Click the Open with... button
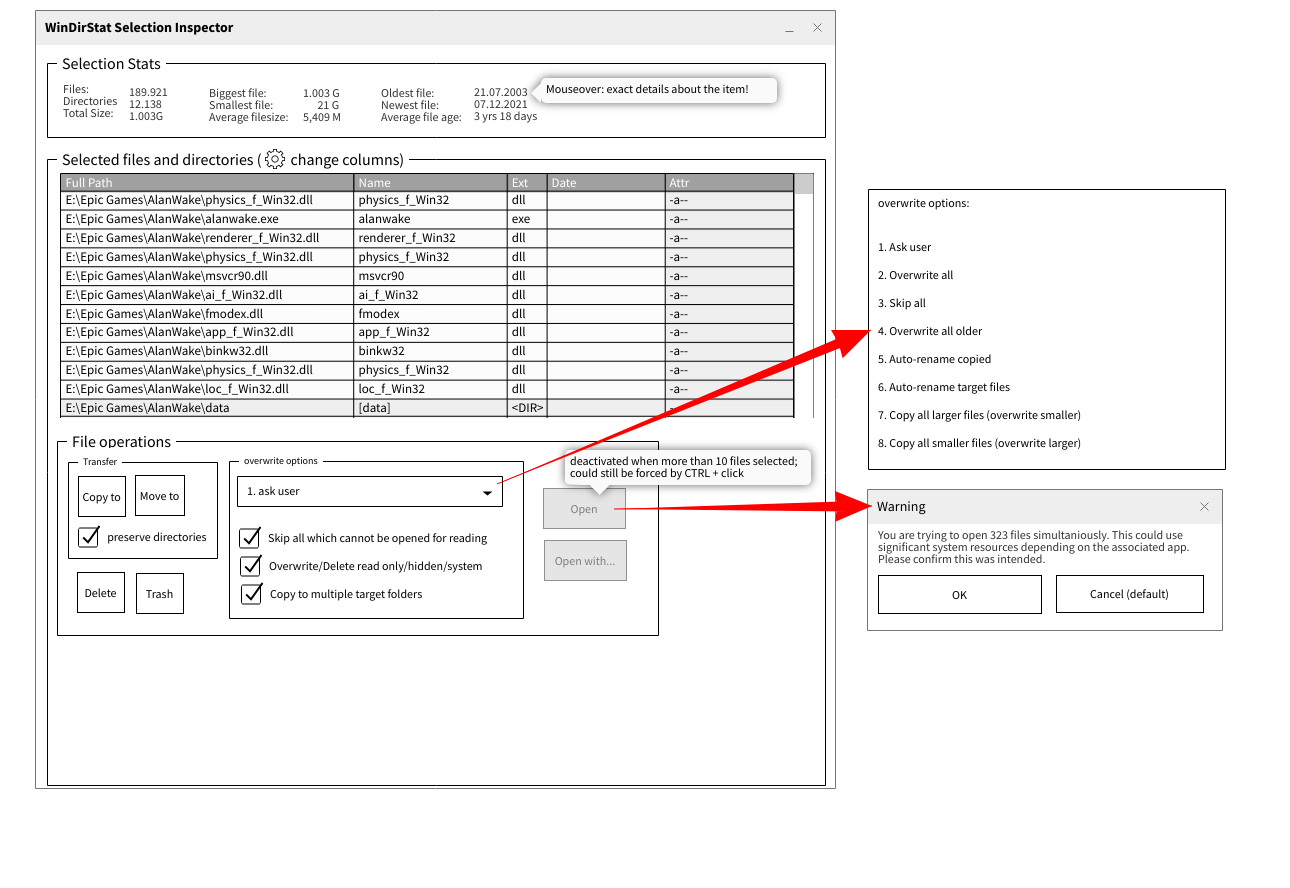The width and height of the screenshot is (1290, 888). pyautogui.click(x=585, y=561)
